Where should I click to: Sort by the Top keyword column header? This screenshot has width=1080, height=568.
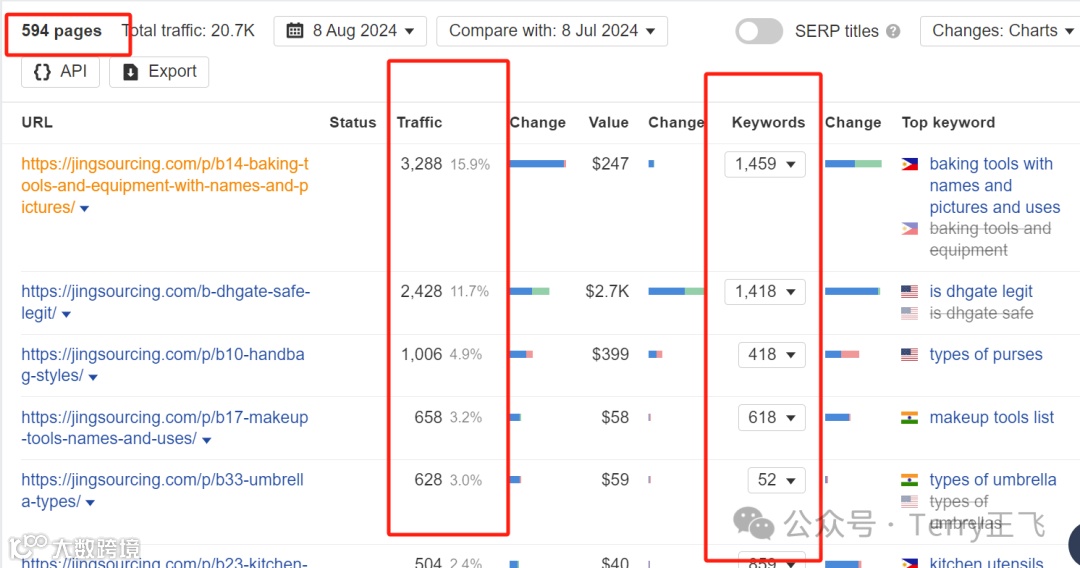pos(948,123)
